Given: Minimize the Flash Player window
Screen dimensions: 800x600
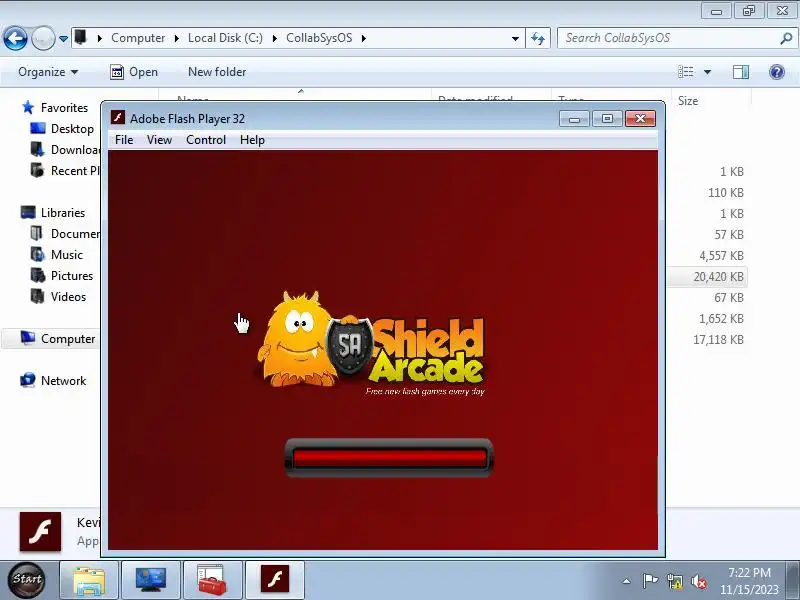Looking at the screenshot, I should point(574,119).
